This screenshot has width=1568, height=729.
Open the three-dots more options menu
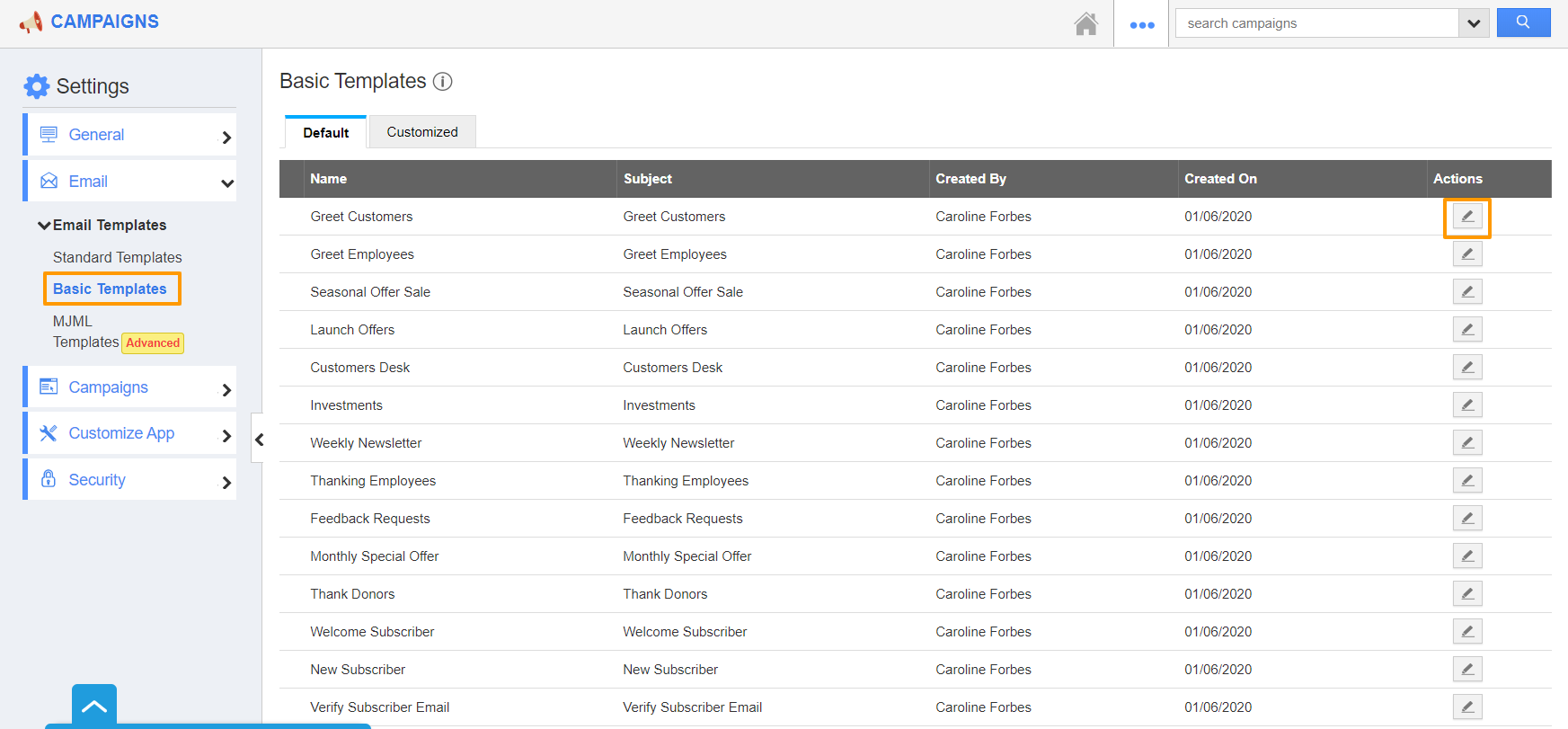[1141, 24]
